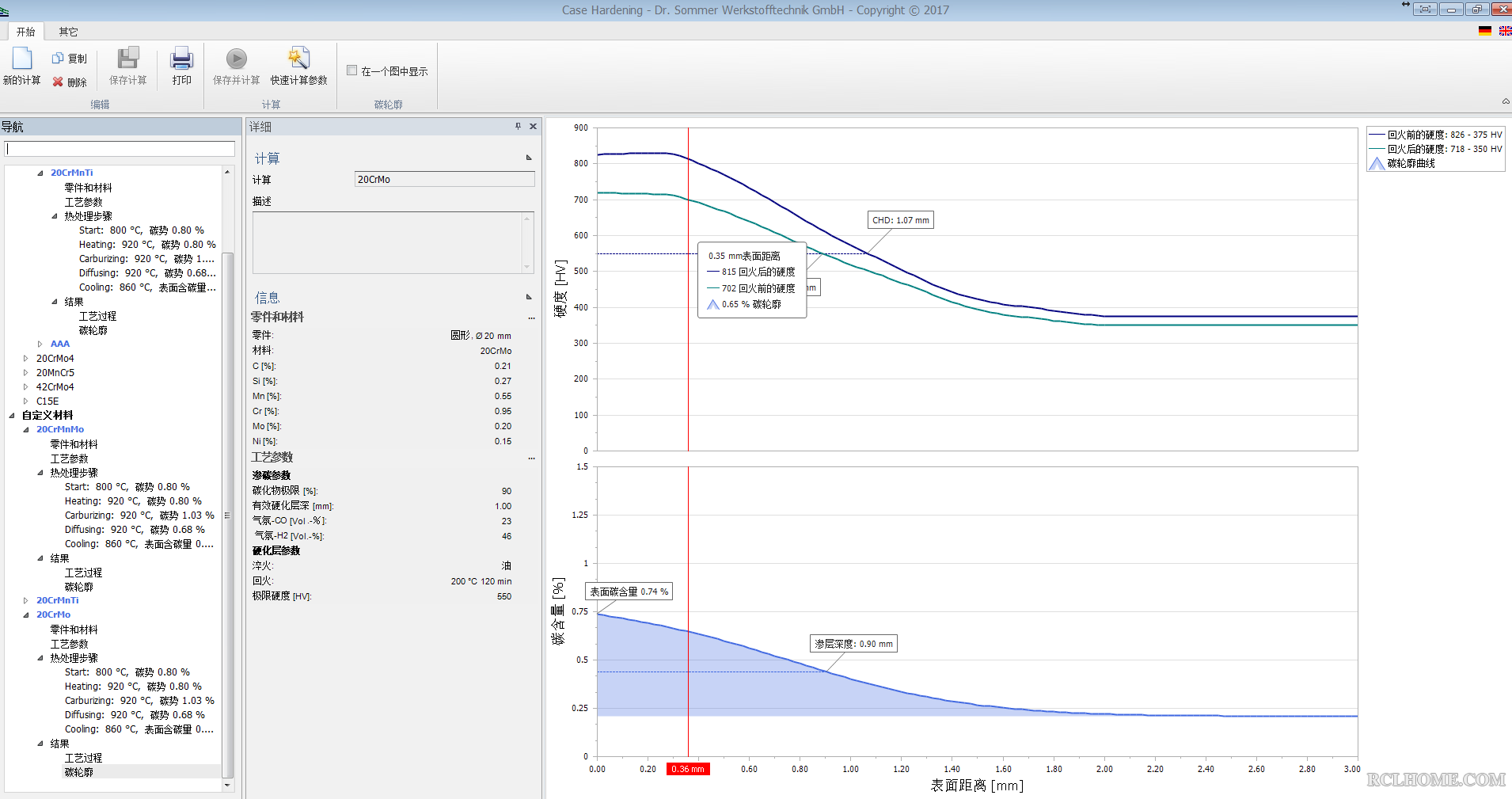Click the 保存计算 save icon
The height and width of the screenshot is (799, 1512).
[127, 58]
